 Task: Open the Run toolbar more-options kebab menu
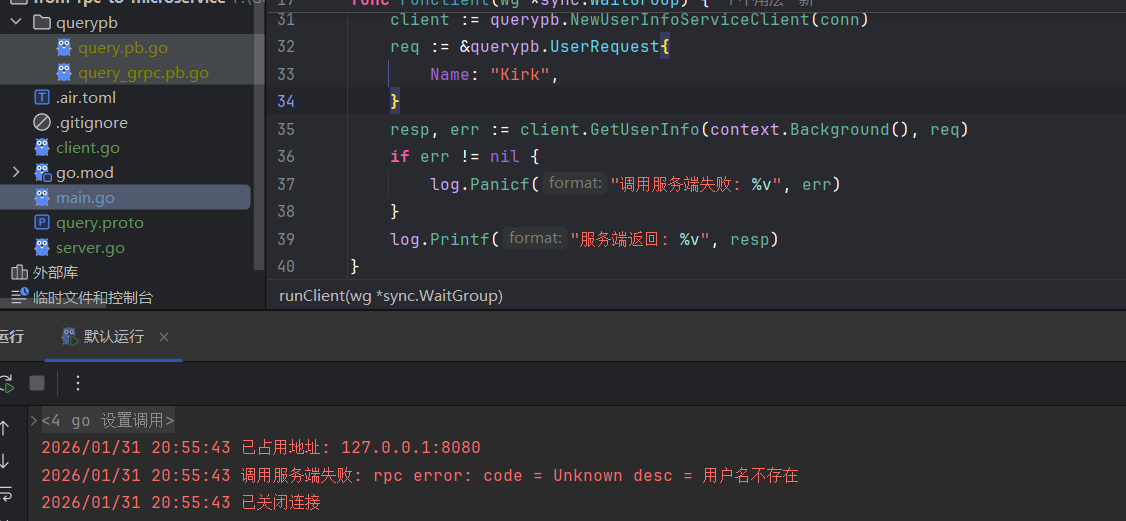click(78, 383)
